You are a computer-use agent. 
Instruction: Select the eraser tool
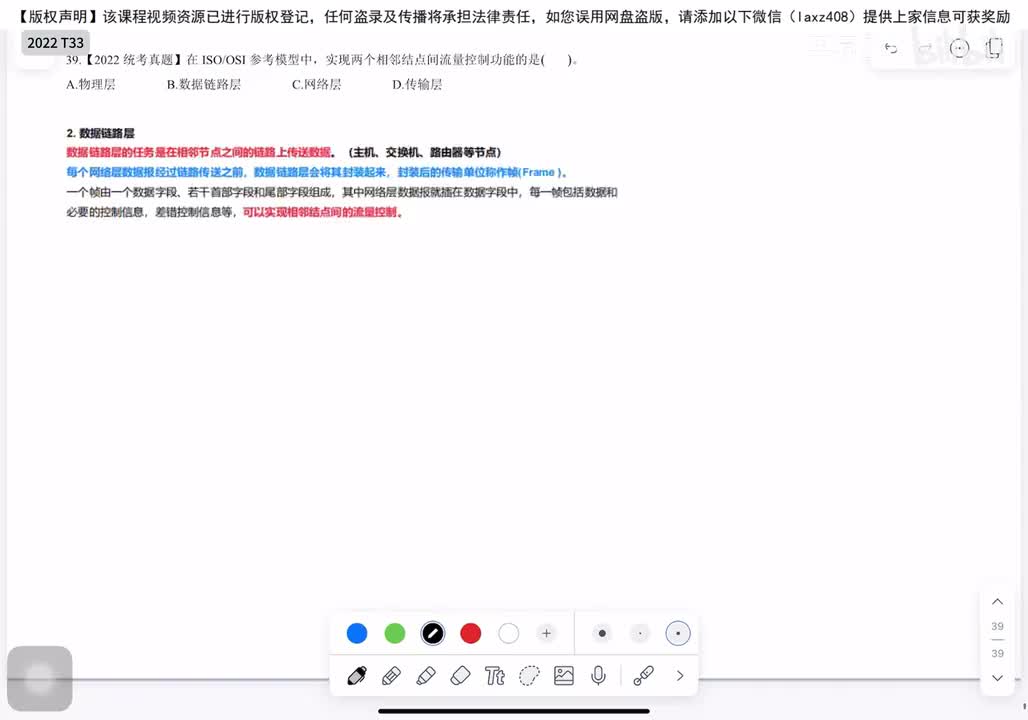(460, 675)
